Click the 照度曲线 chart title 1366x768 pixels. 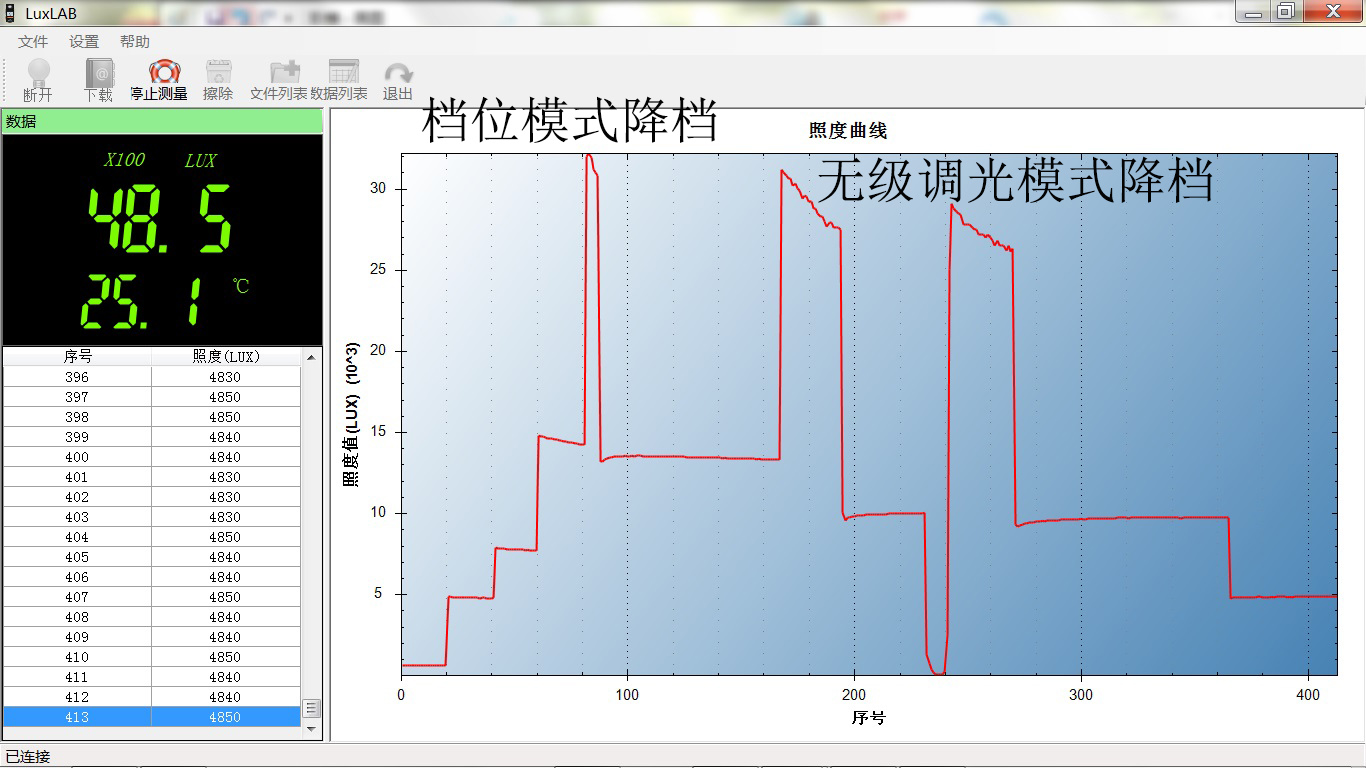(x=848, y=131)
